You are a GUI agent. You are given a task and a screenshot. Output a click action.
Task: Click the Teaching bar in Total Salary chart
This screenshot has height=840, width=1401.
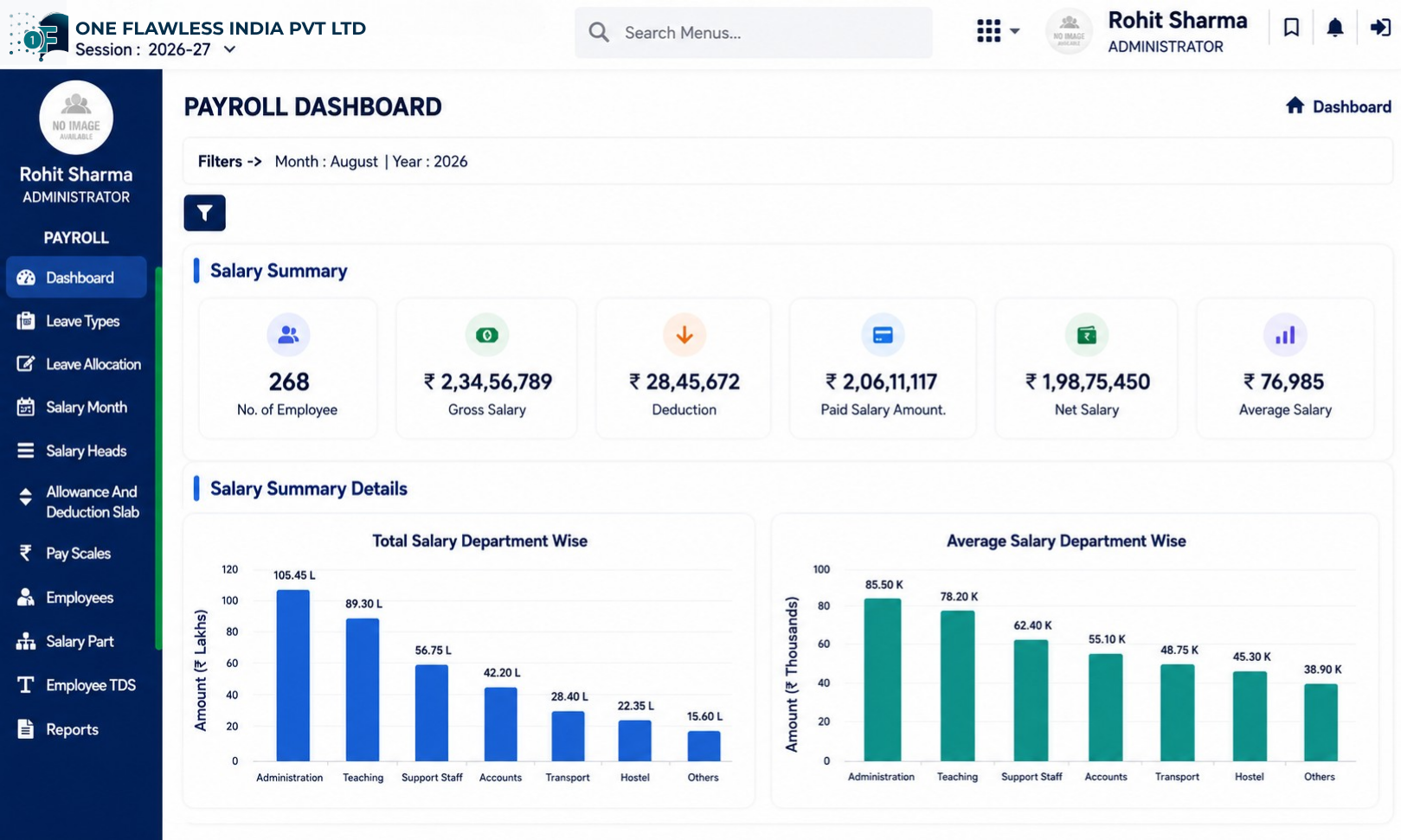[363, 690]
